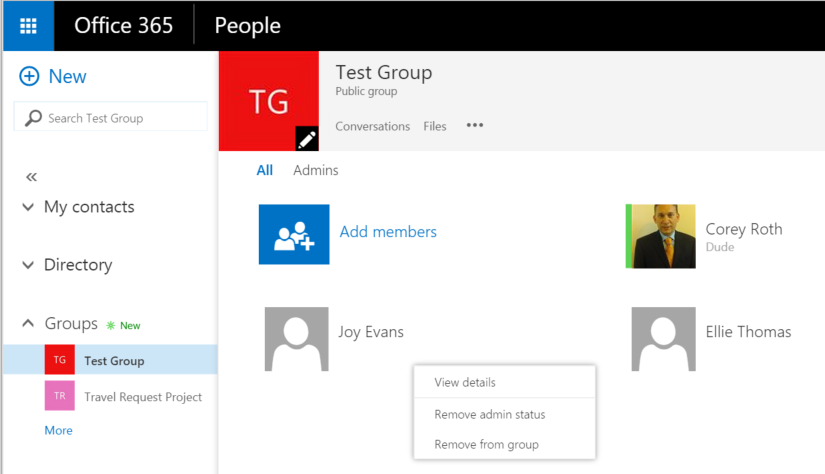Viewport: 825px width, 474px height.
Task: Collapse the Groups section chevron
Action: pyautogui.click(x=28, y=323)
